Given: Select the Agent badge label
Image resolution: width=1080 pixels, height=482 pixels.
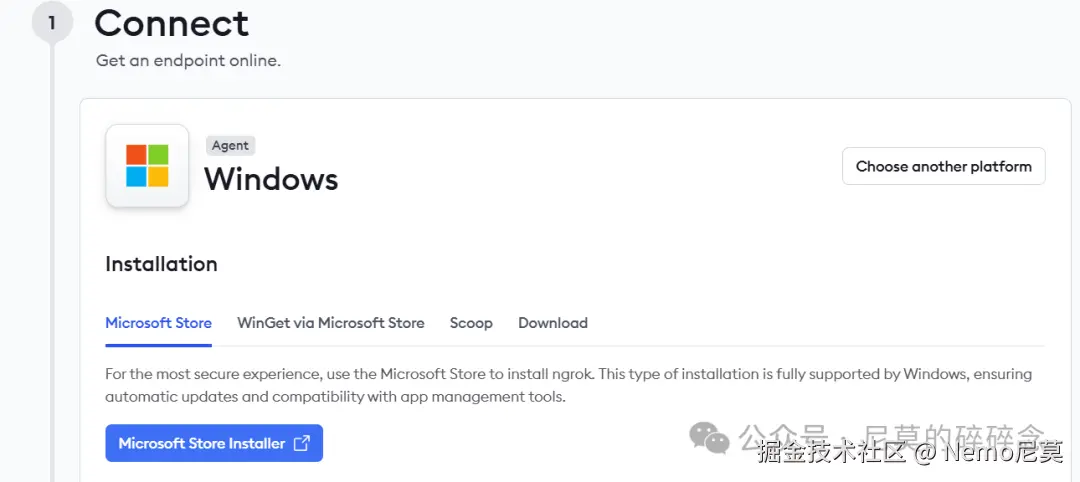Looking at the screenshot, I should point(230,145).
